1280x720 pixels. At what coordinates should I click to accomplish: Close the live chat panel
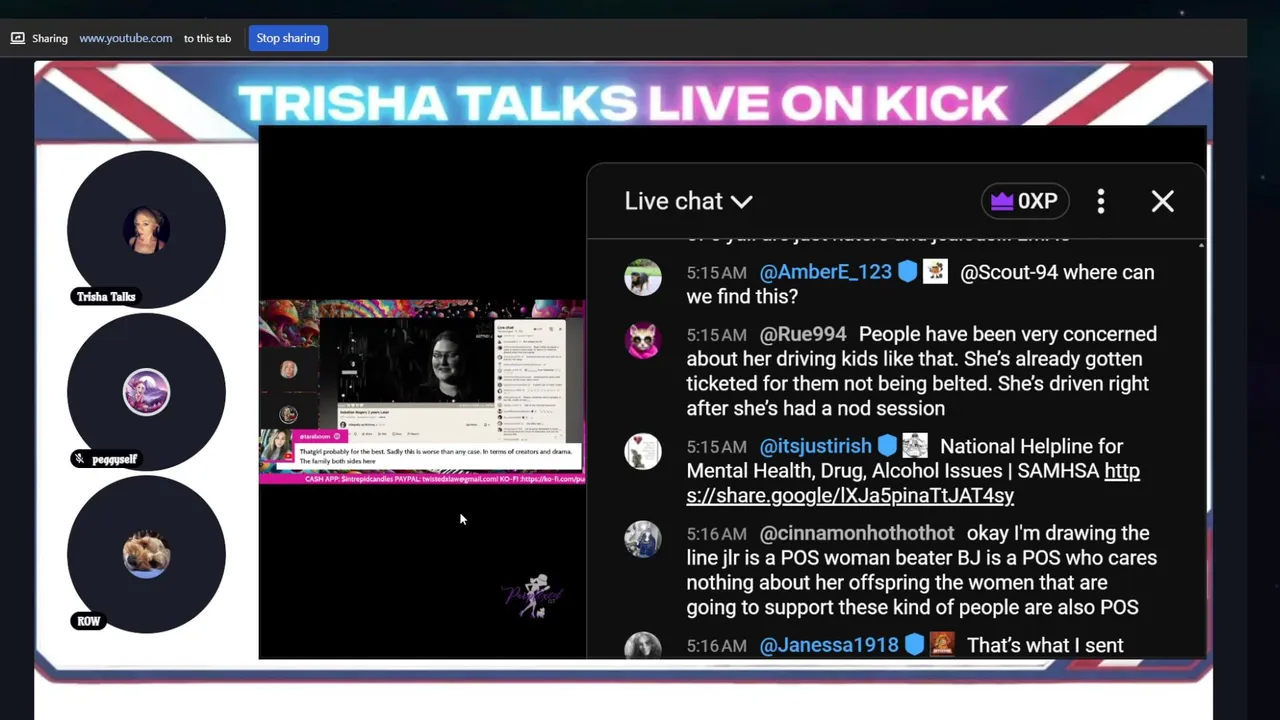point(1162,201)
